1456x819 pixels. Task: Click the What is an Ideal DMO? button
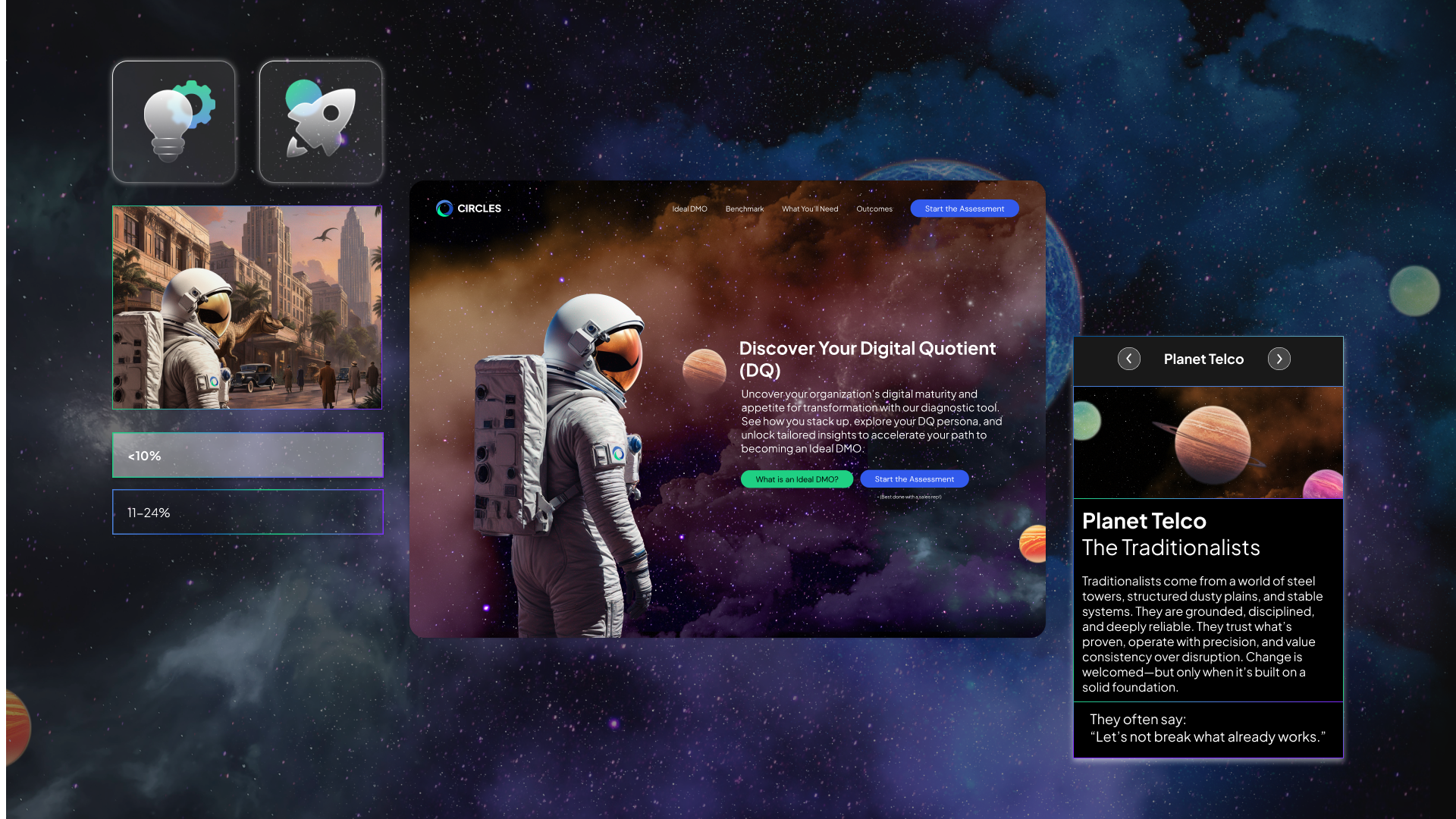click(796, 479)
